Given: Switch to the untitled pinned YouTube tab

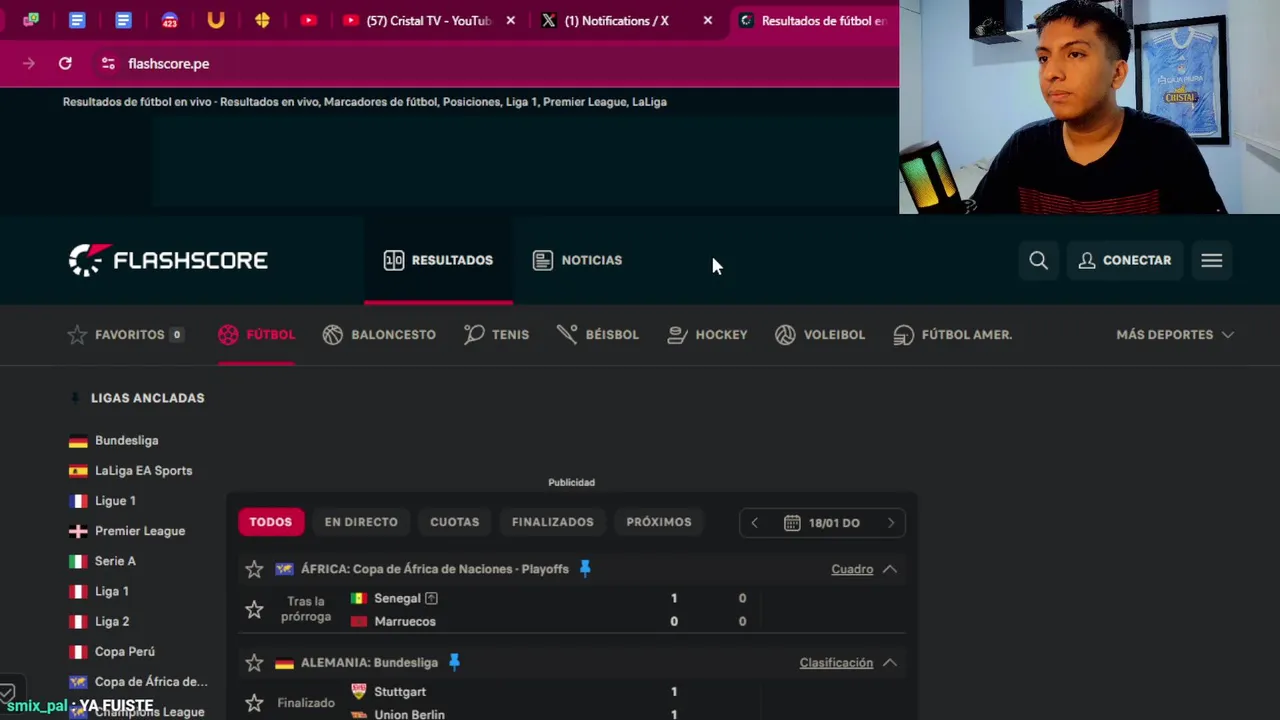Looking at the screenshot, I should click(x=308, y=20).
